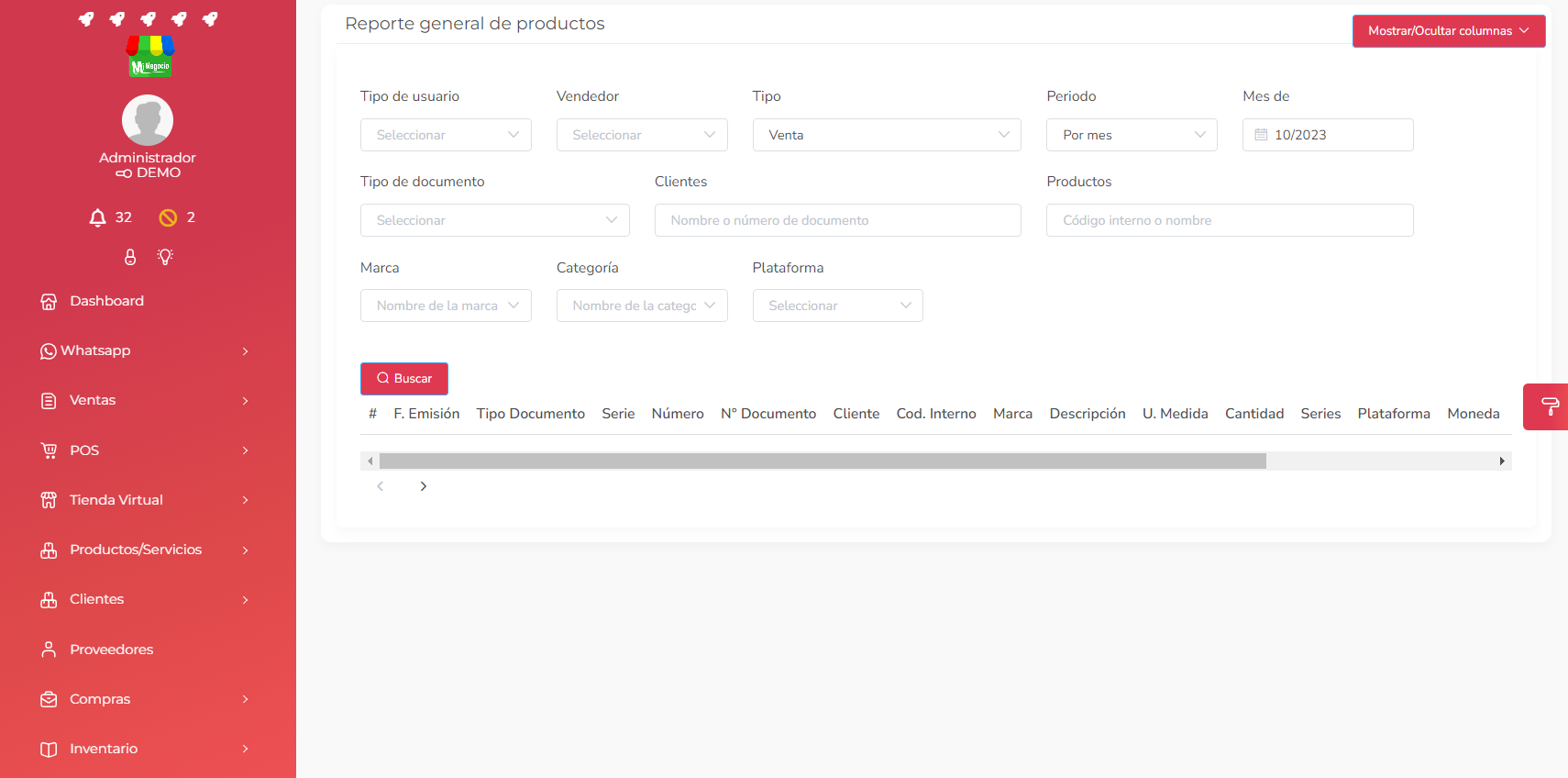
Task: Open the Tipo de usuario dropdown
Action: pos(446,135)
